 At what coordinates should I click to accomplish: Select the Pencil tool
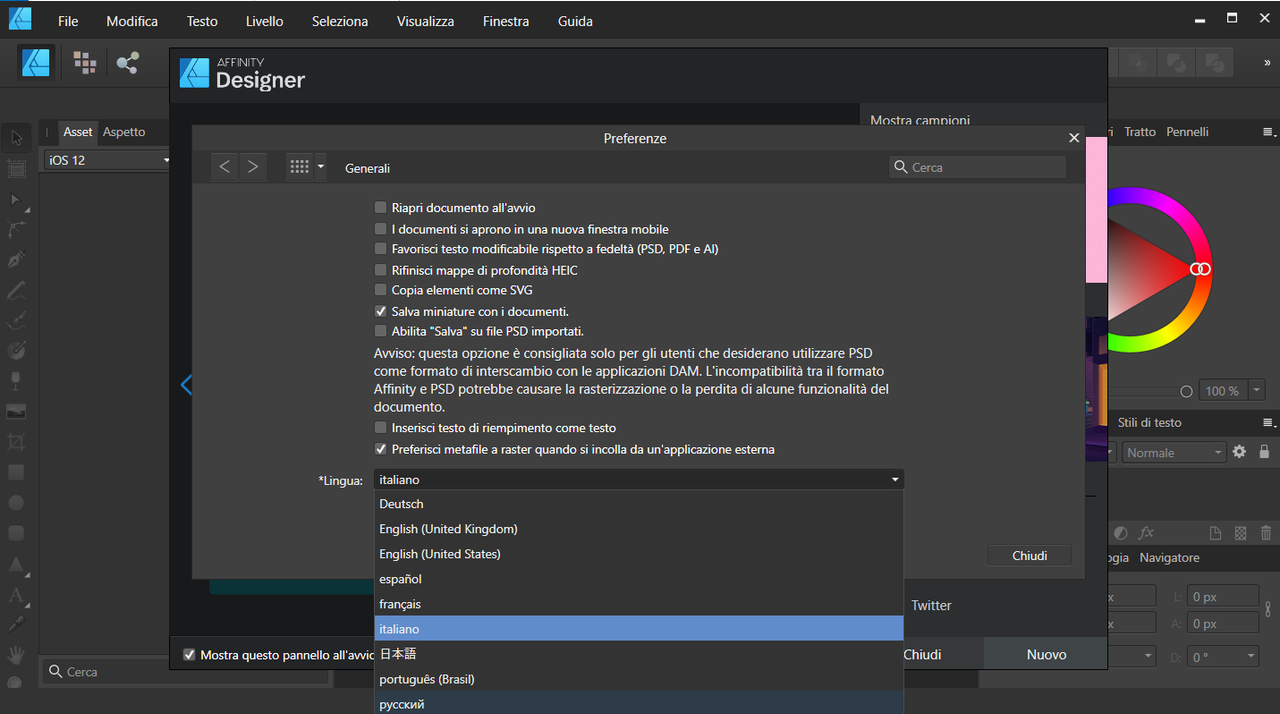[16, 290]
